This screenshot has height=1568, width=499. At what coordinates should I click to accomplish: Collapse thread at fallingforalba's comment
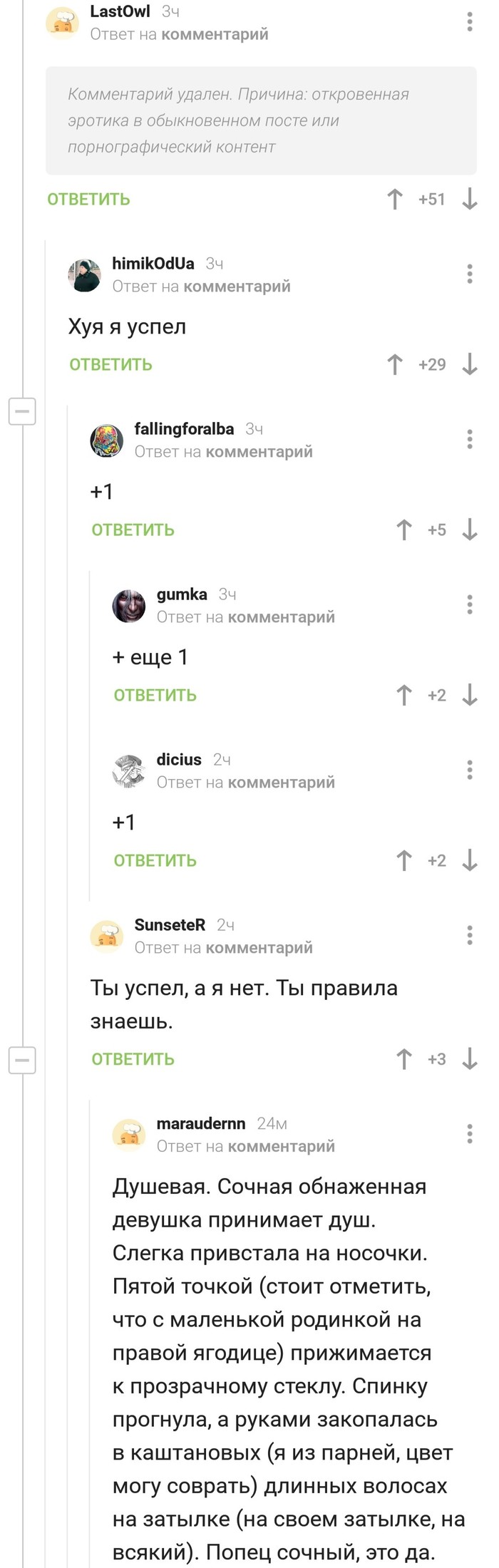(x=22, y=411)
